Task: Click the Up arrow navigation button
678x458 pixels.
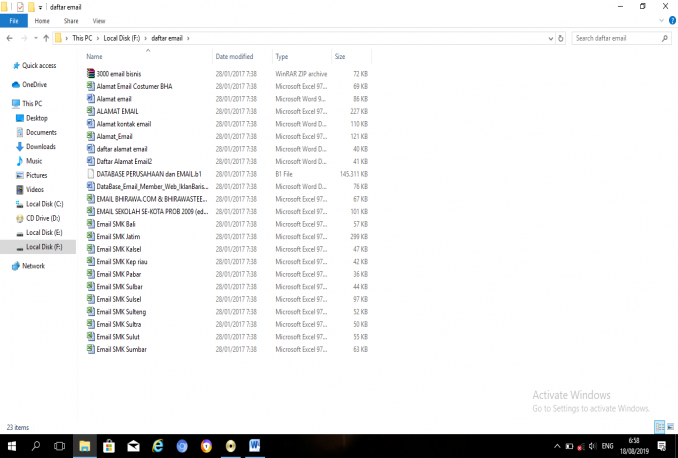Action: pos(46,38)
